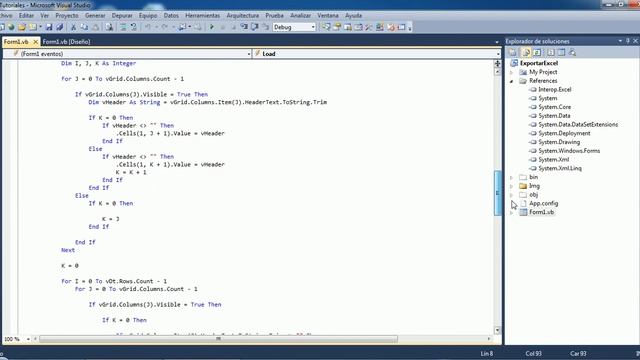Click the 'Lin 8' status bar entry
640x360 pixels.
click(x=487, y=353)
